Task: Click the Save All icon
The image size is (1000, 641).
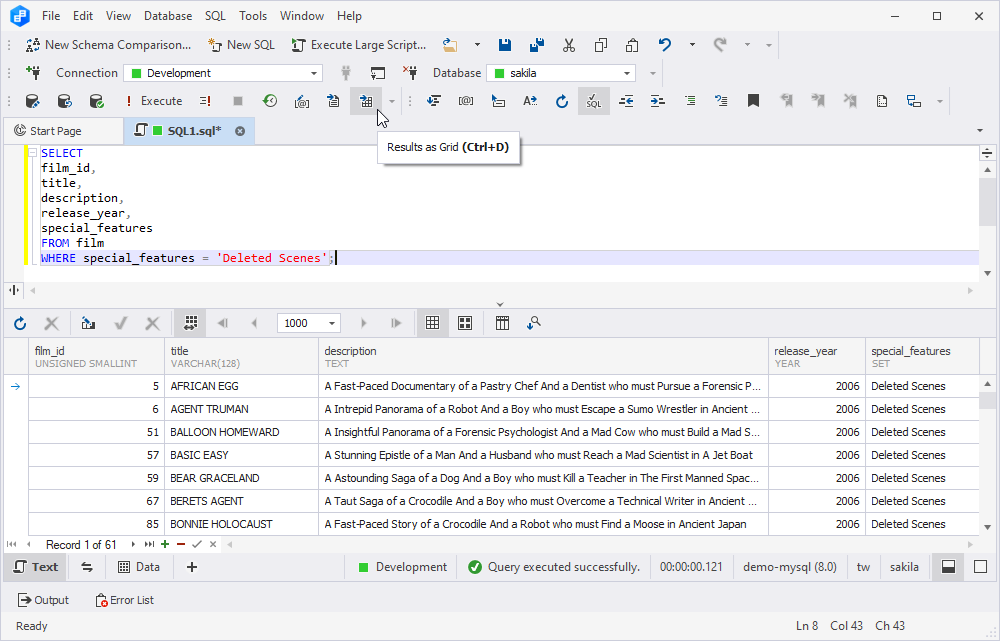Action: click(536, 45)
